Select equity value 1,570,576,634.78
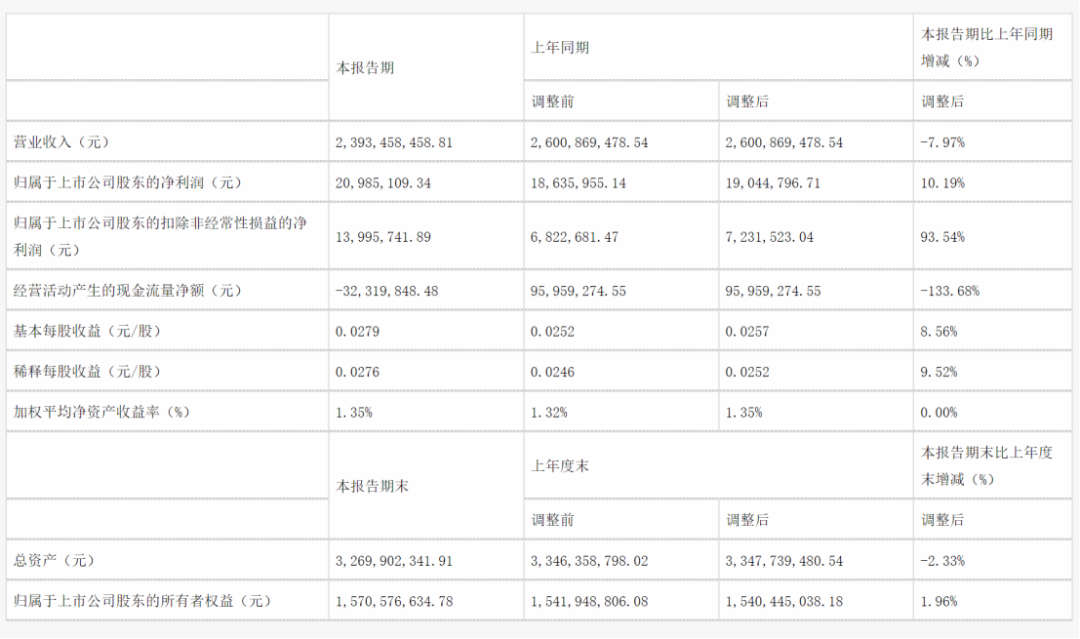Viewport: 1080px width, 639px height. (394, 601)
